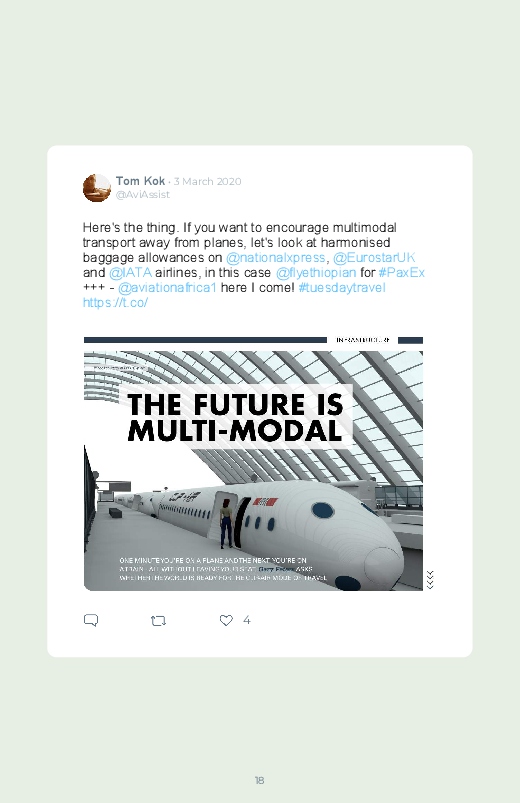Open the @IATA mention link
Viewport: 520px width, 803px height.
130,272
